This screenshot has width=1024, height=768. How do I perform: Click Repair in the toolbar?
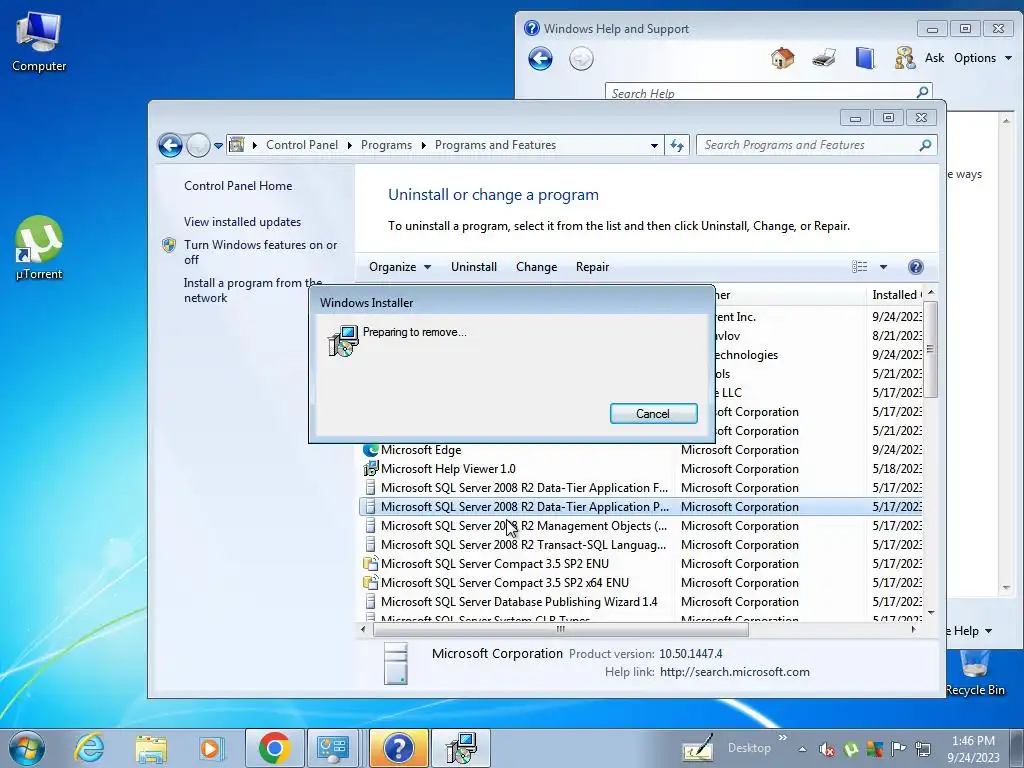point(592,266)
